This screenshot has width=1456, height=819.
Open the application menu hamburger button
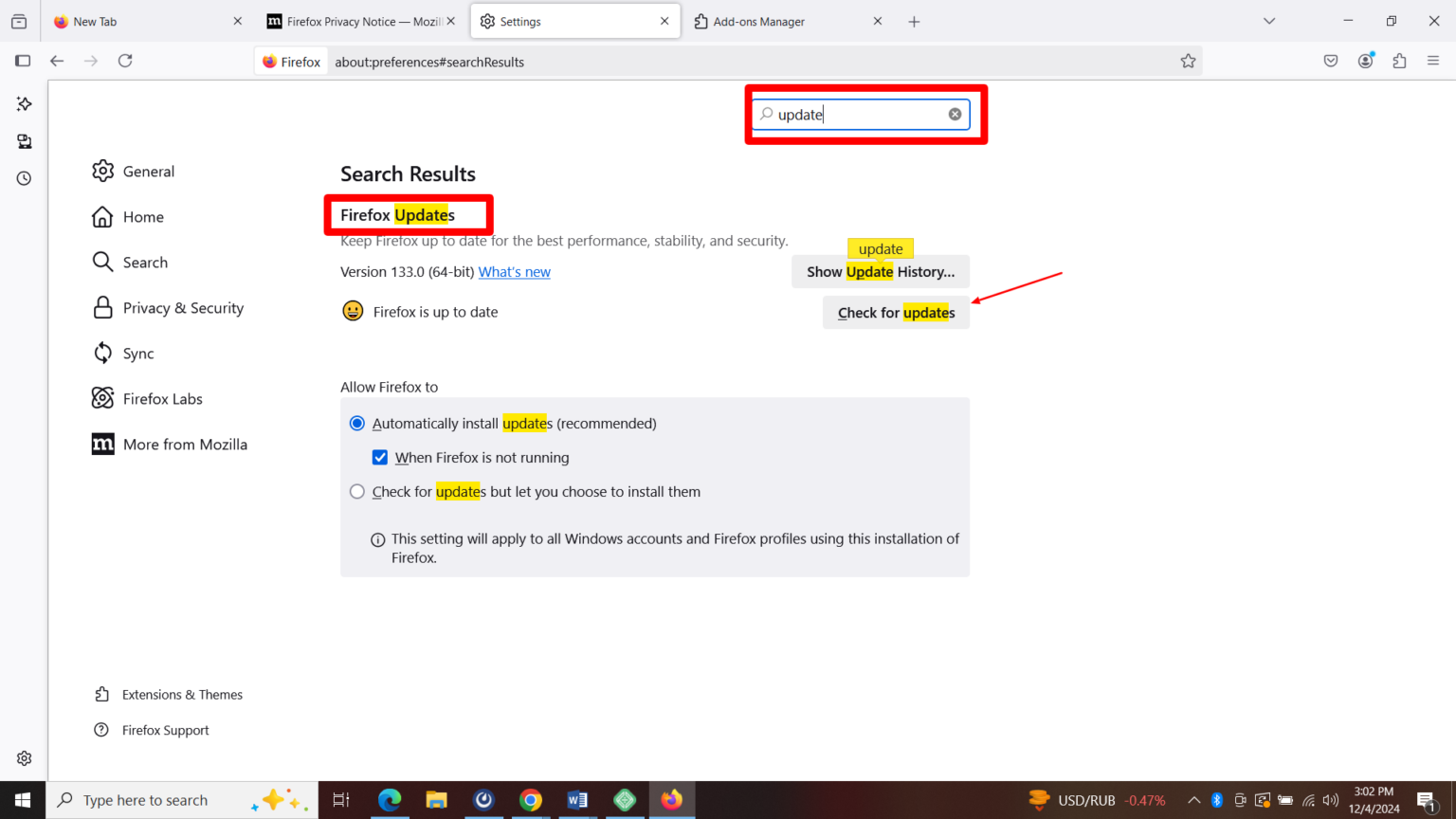(1433, 60)
